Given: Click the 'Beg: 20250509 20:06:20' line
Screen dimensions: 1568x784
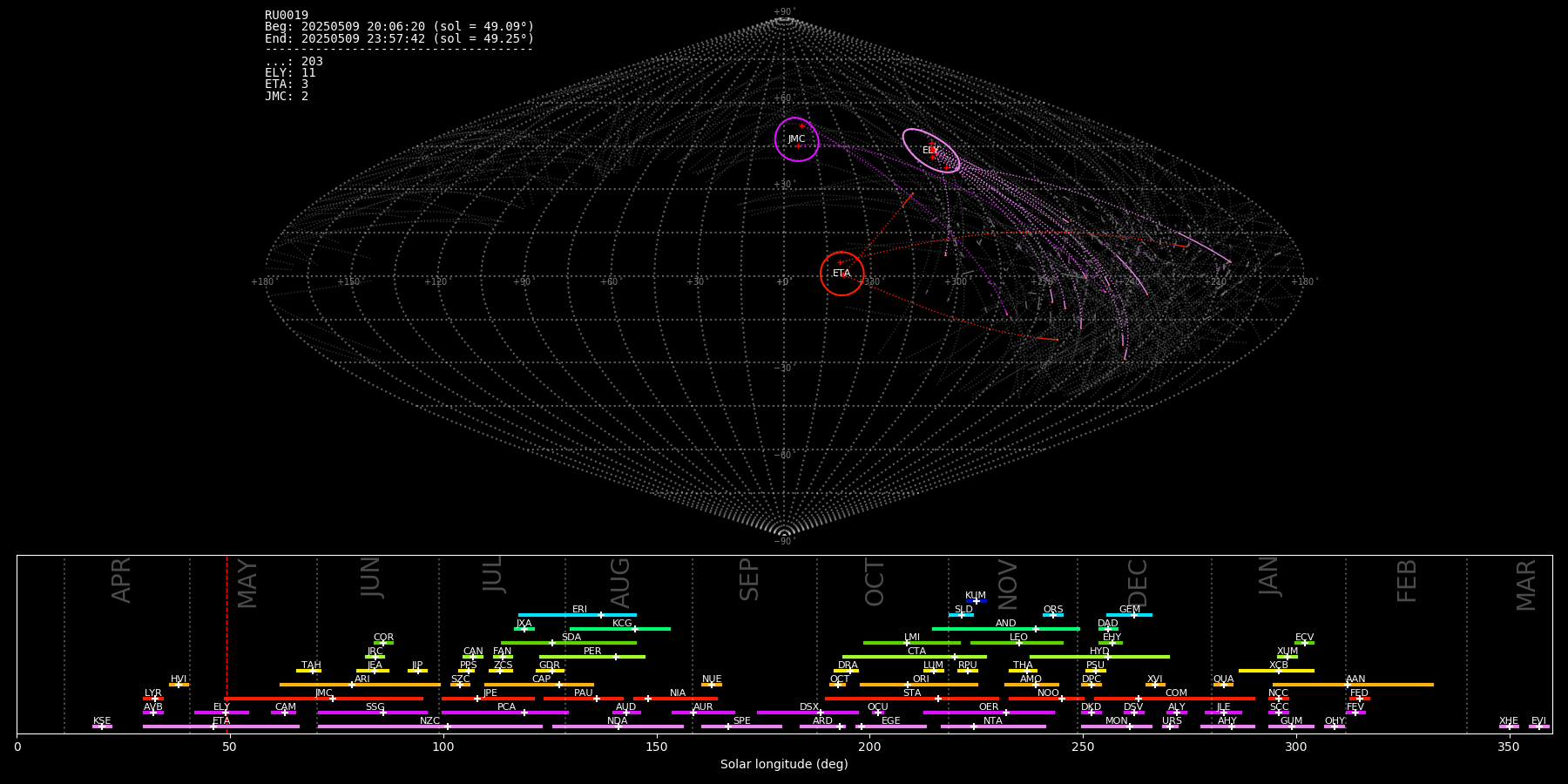Looking at the screenshot, I should click(x=399, y=27).
